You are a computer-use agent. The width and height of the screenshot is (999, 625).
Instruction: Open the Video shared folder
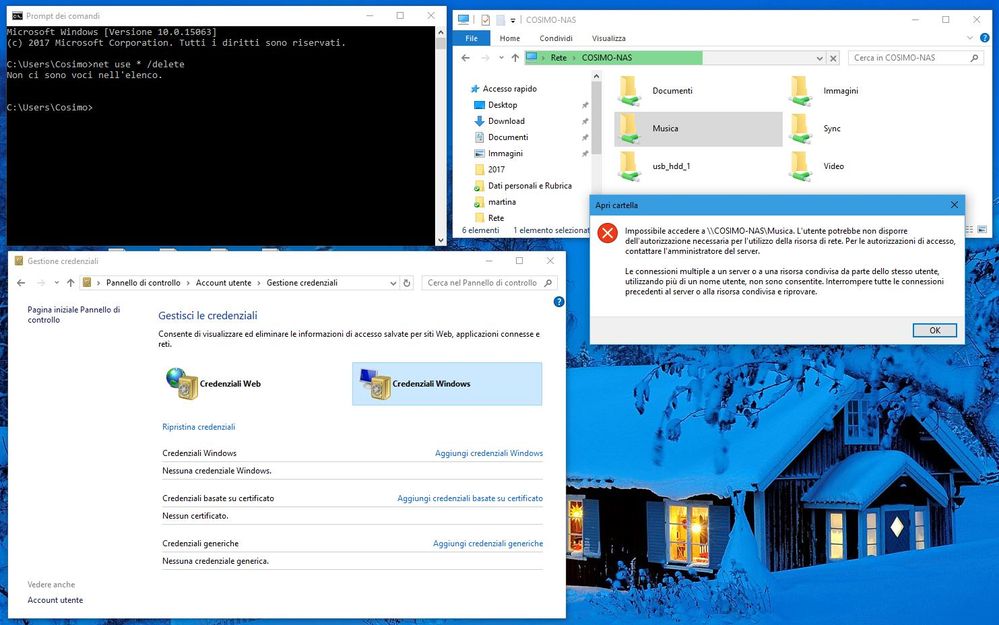800,166
